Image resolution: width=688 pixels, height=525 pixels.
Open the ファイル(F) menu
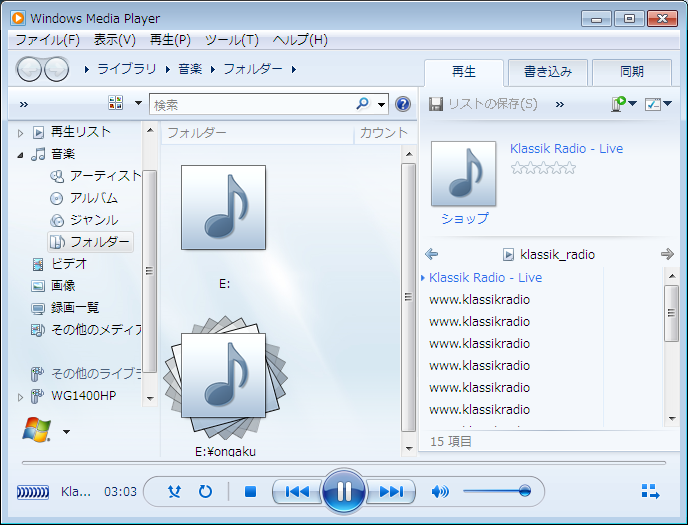pos(47,40)
